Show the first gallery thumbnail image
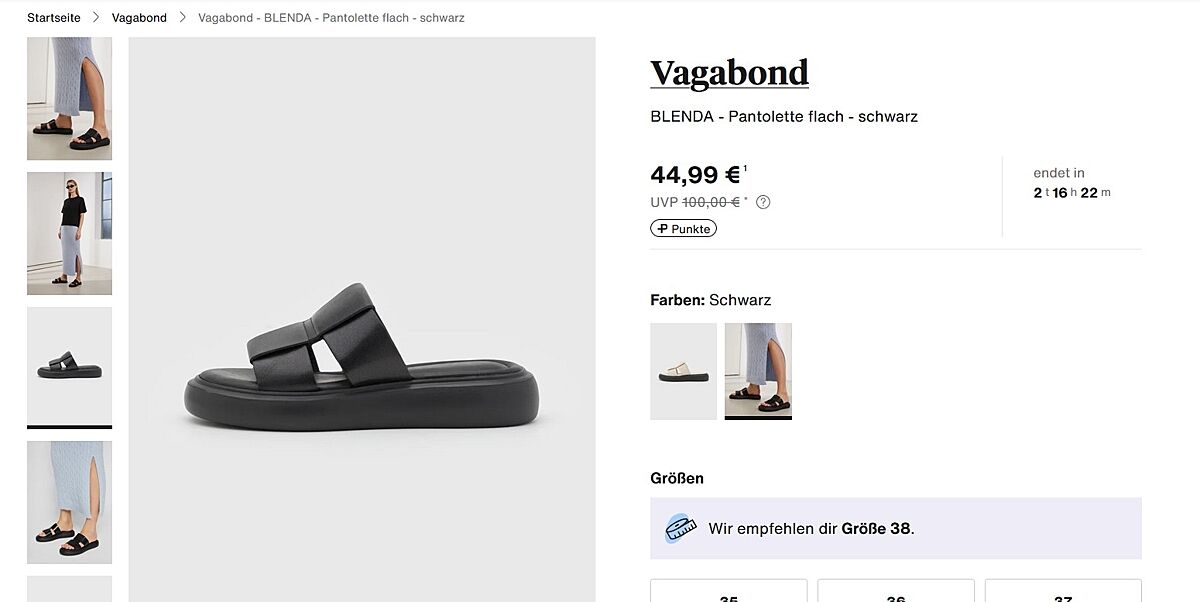Screen dimensions: 1200x602 tap(69, 98)
